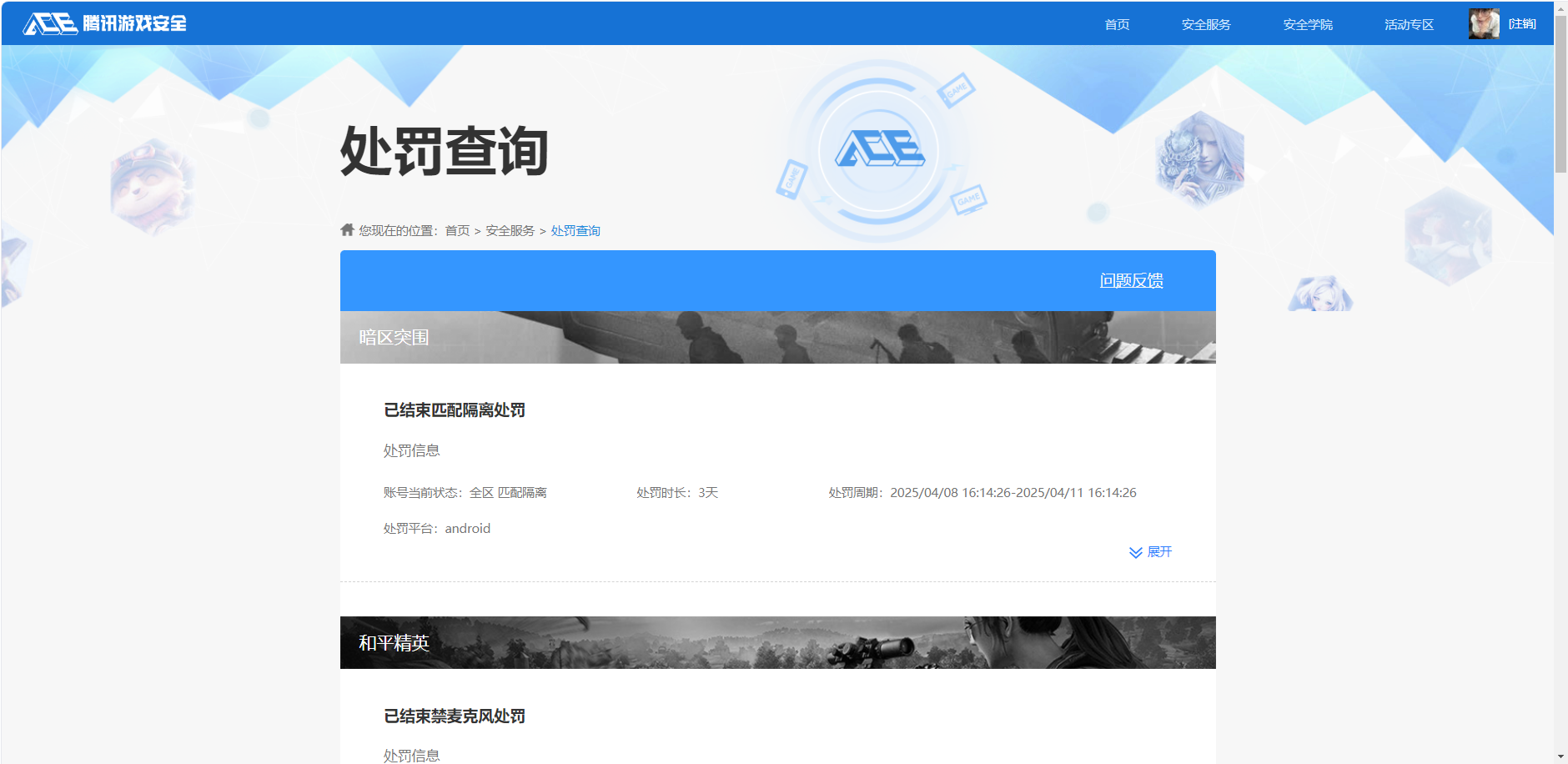Click the 和平精英 game banner image
The width and height of the screenshot is (1568, 764).
pyautogui.click(x=776, y=642)
